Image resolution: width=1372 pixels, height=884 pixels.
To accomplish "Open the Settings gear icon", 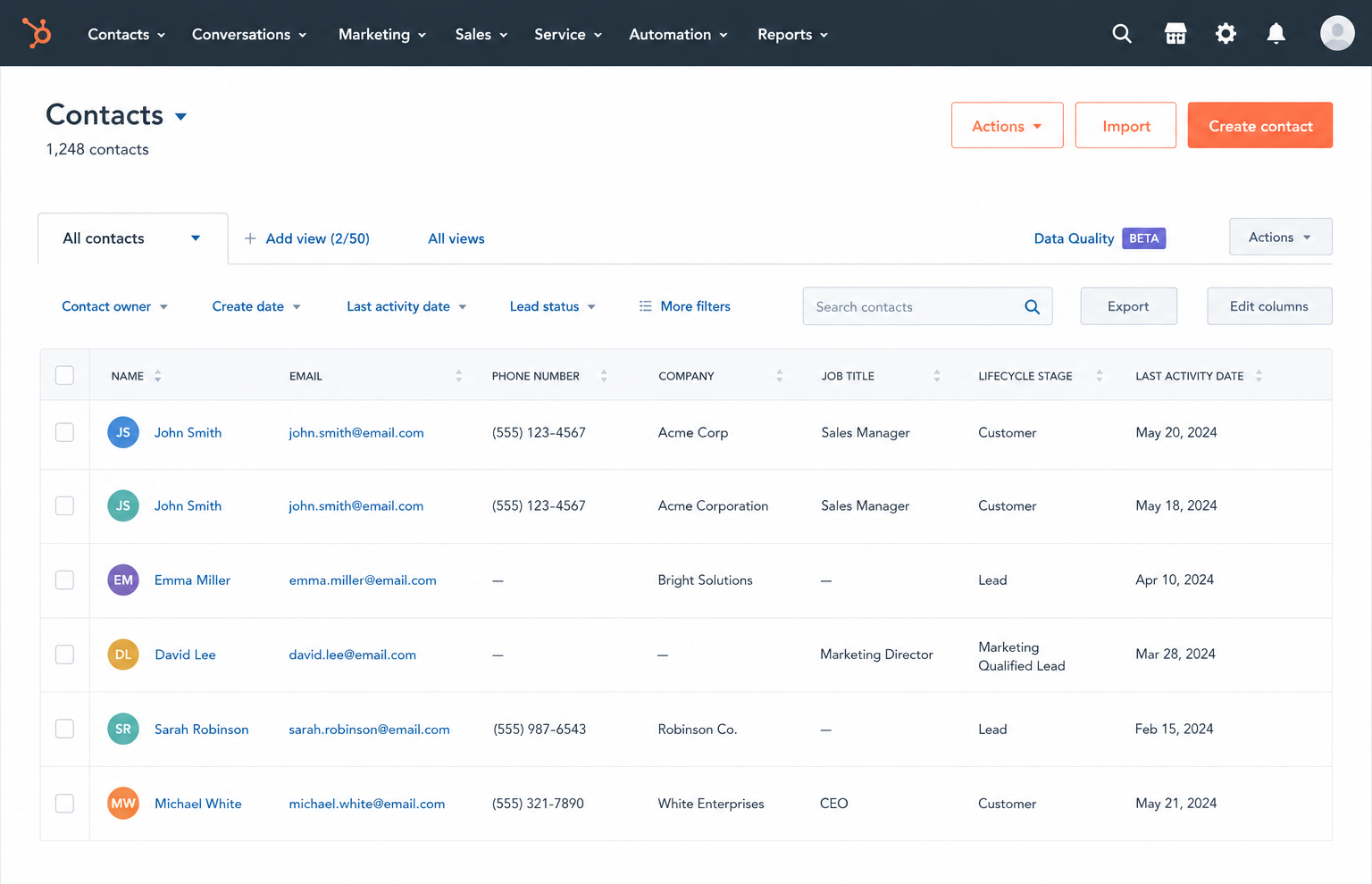I will [1226, 34].
